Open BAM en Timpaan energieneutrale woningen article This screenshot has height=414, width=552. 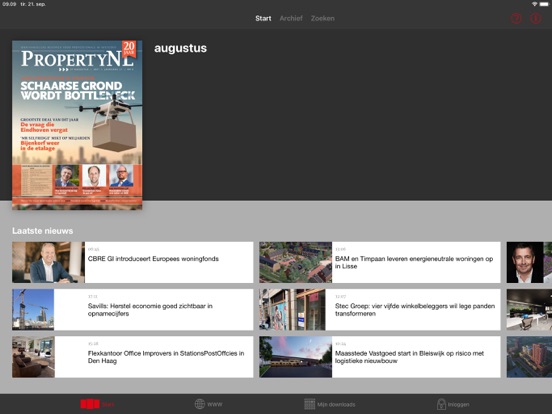coord(380,262)
